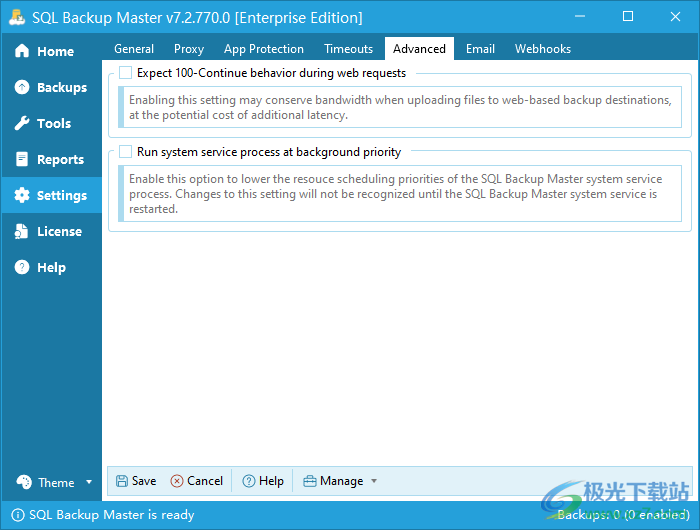
Task: Click the Save floppy disk icon
Action: click(x=121, y=481)
